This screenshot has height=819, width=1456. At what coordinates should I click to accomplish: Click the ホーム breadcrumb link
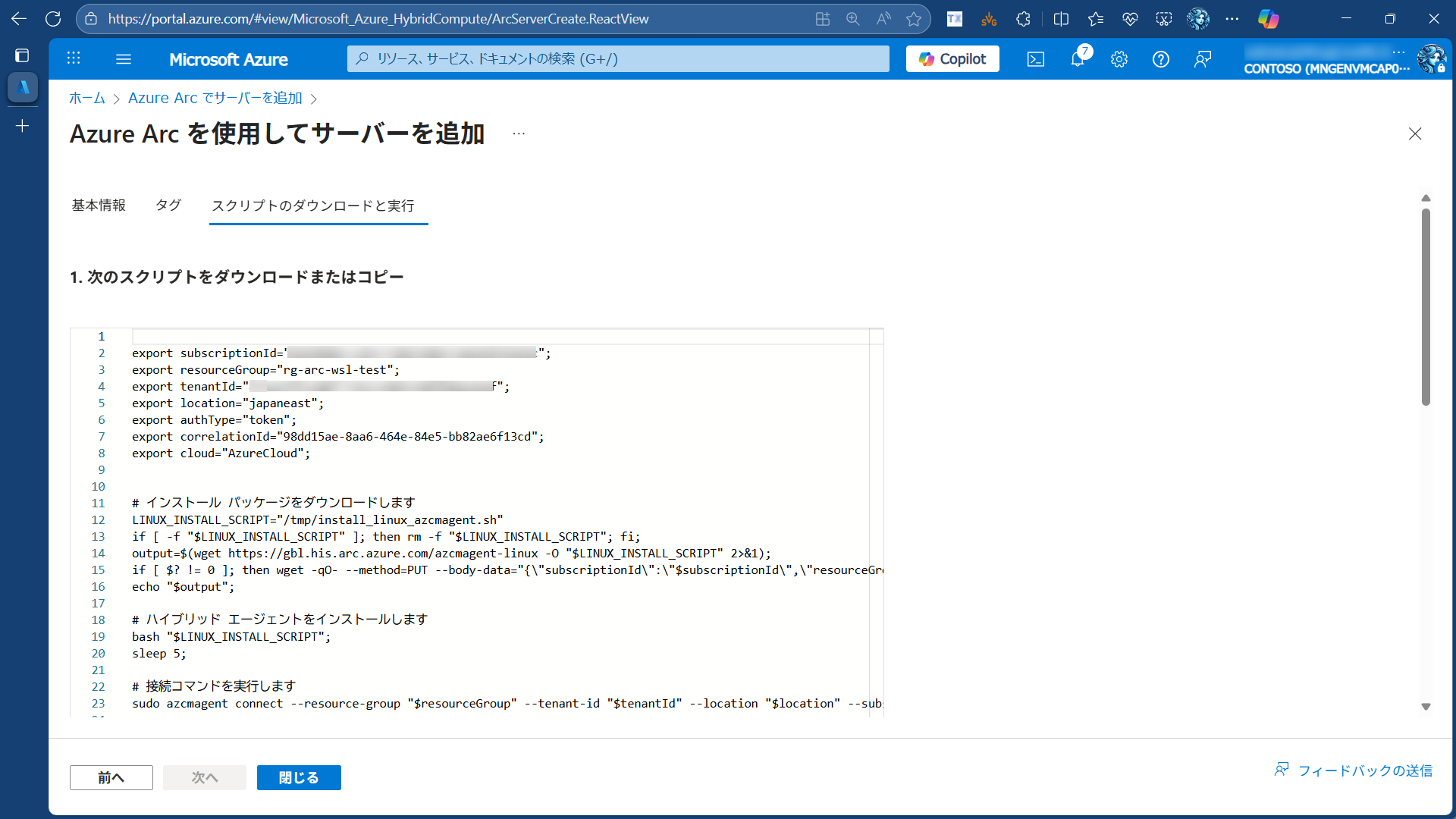(x=87, y=98)
